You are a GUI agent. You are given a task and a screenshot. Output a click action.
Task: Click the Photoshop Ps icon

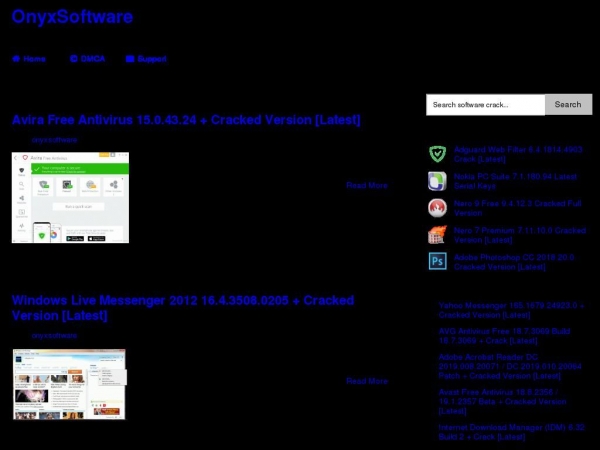437,261
